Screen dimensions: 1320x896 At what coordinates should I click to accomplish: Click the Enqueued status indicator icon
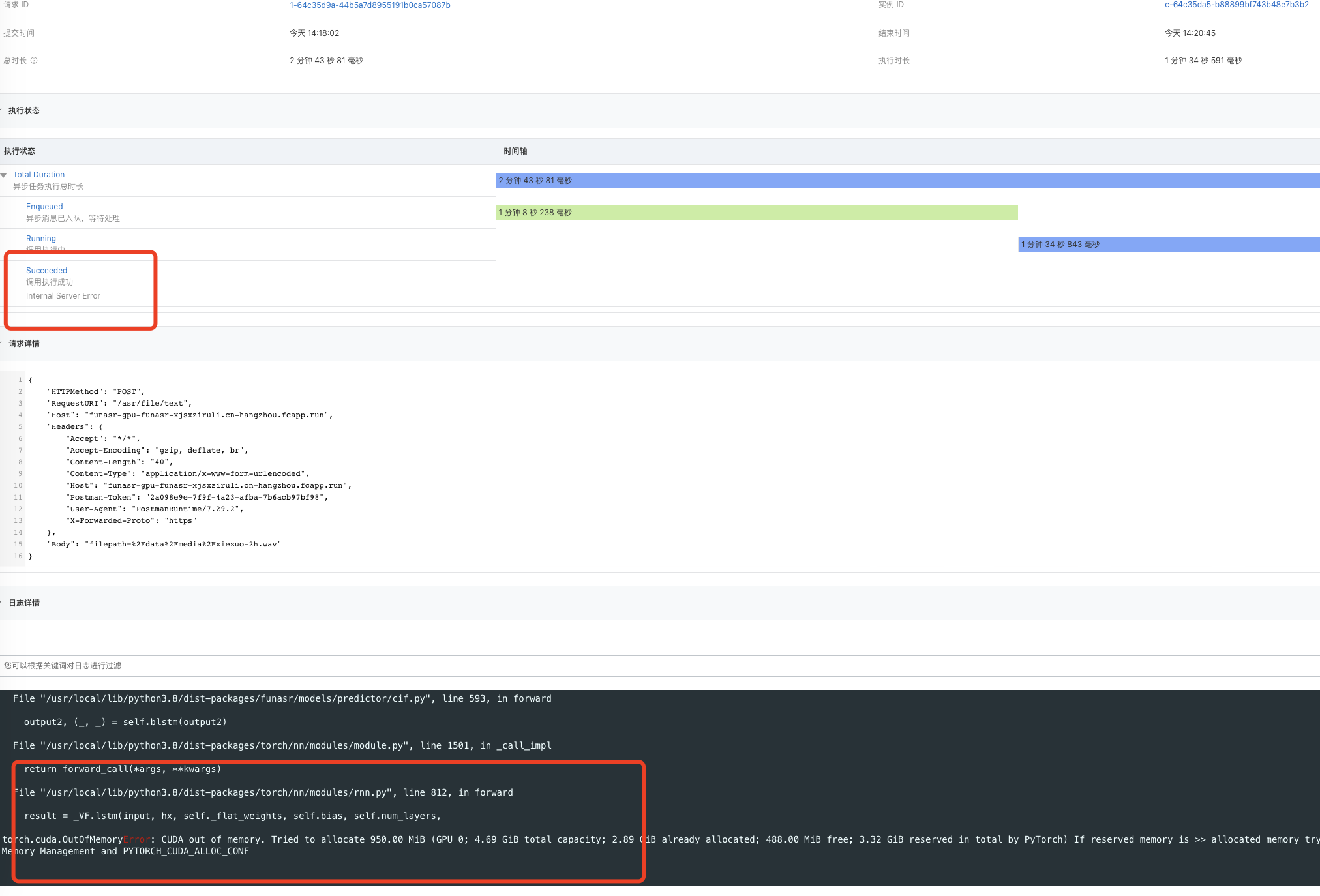click(44, 206)
